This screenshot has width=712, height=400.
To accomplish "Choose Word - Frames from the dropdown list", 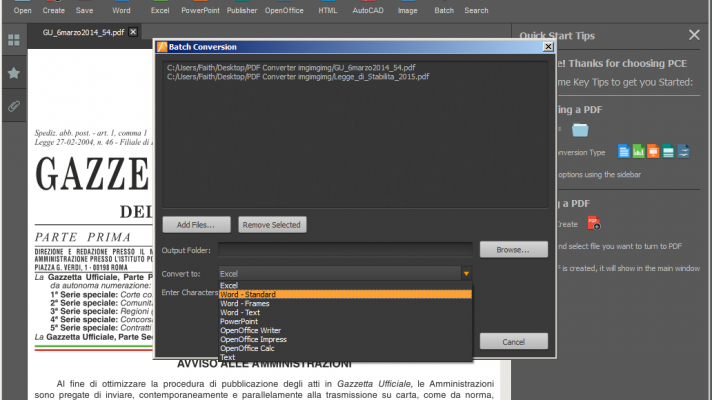I will tap(345, 303).
